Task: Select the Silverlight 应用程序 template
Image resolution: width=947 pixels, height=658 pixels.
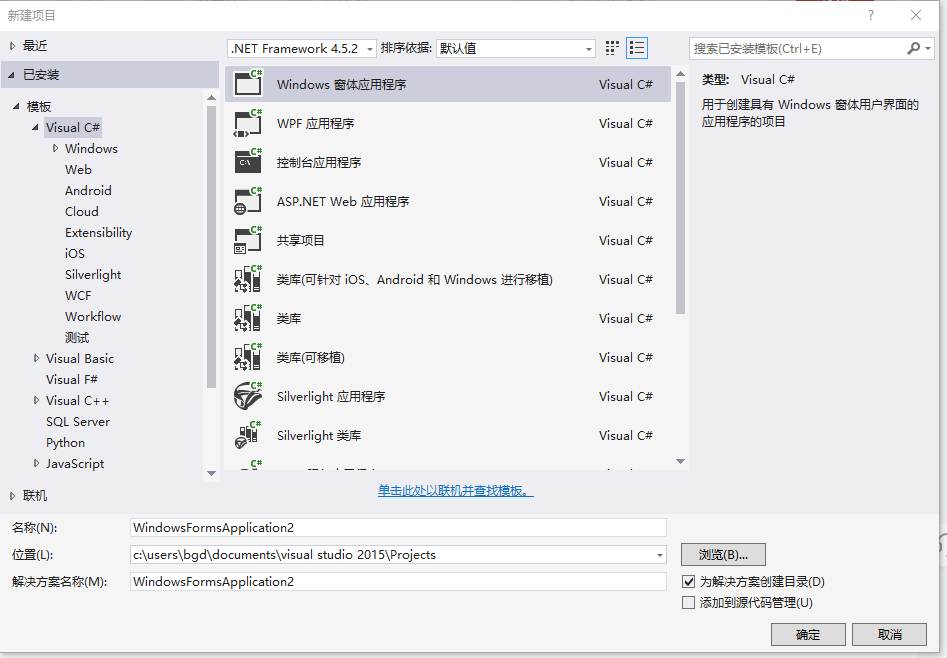Action: (400, 396)
